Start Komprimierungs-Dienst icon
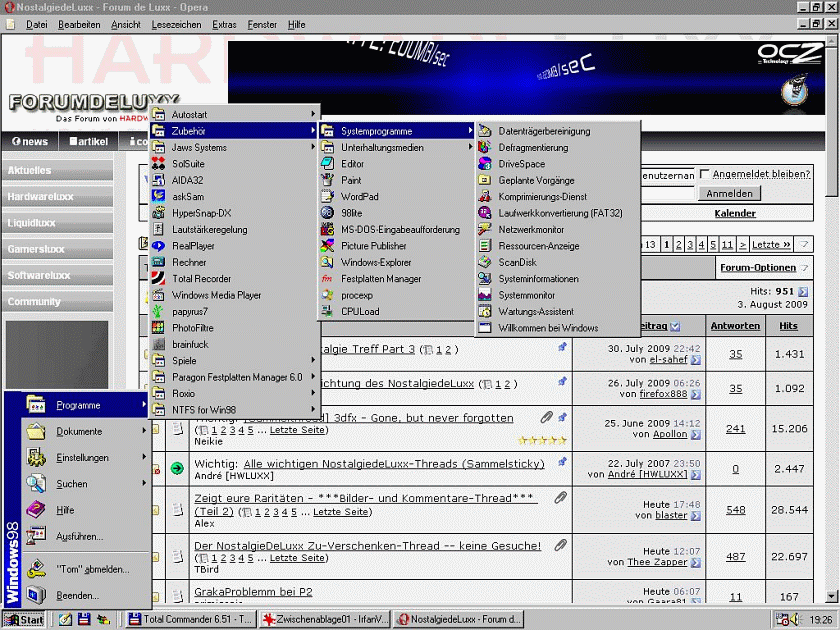The height and width of the screenshot is (630, 840). click(485, 197)
